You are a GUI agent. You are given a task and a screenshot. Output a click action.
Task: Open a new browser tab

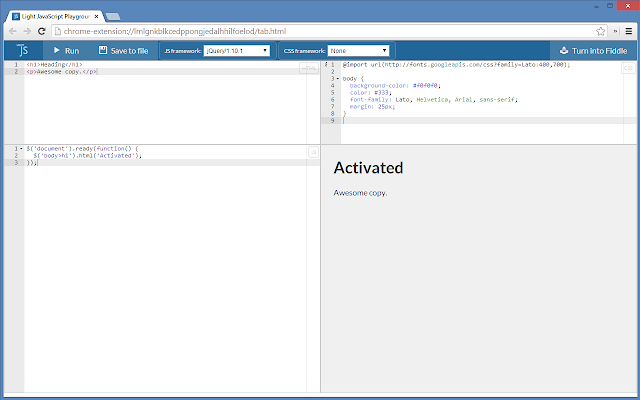tap(113, 17)
